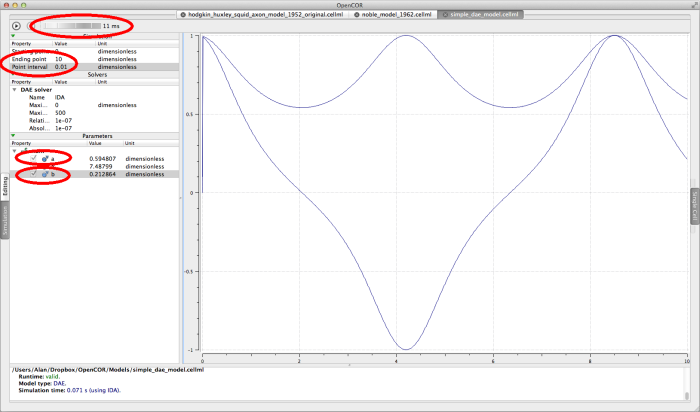Viewport: 700px width, 412px height.
Task: Collapse the Simulation section green triangle
Action: (x=13, y=36)
